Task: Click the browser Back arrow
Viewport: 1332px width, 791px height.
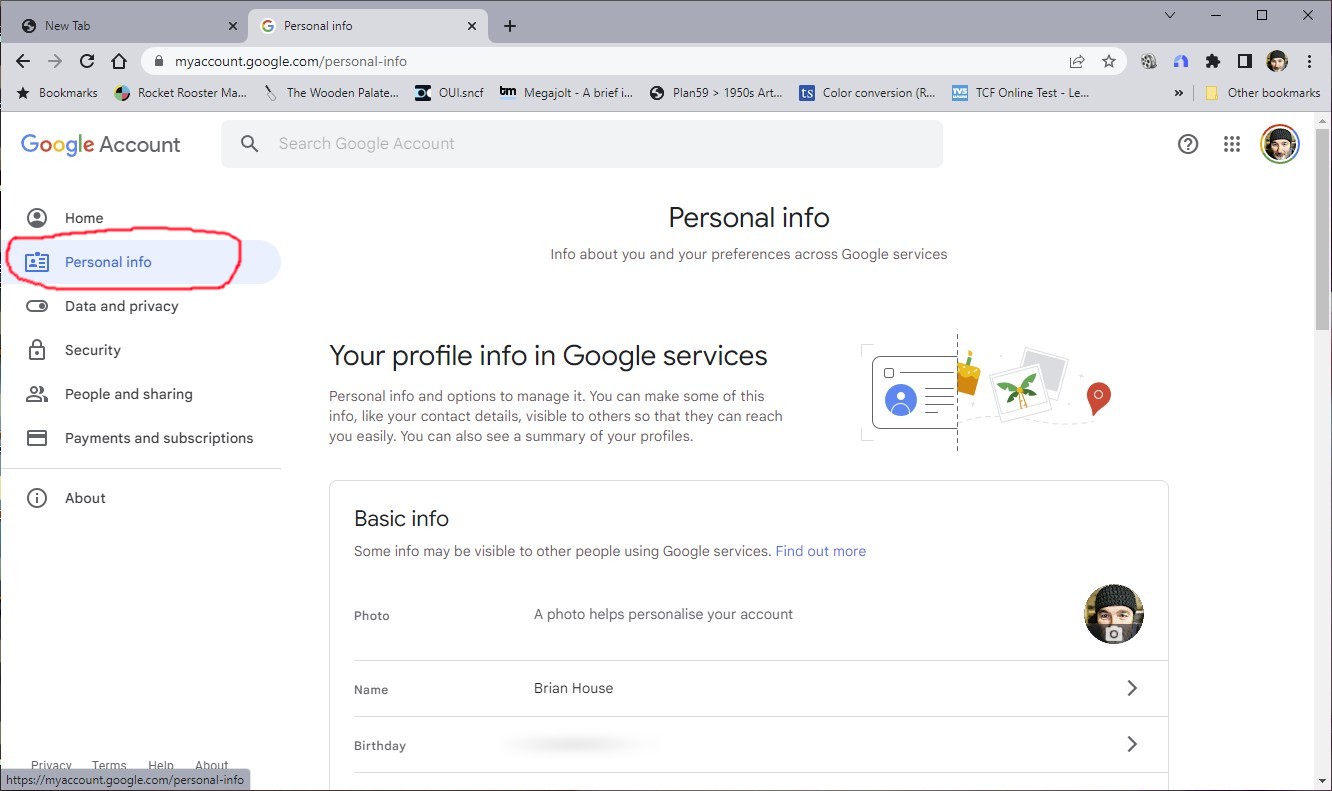Action: [x=23, y=61]
